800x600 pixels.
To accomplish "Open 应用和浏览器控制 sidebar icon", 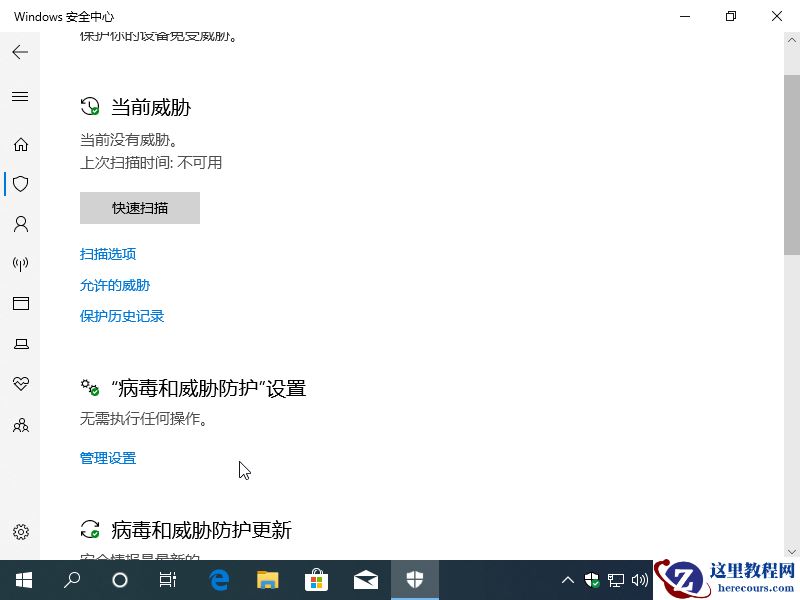I will [20, 304].
